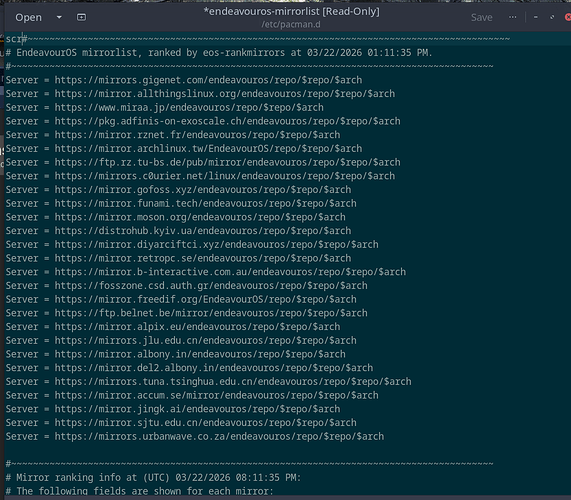
Task: Place cursor on fosszone.csd.auth.gr line
Action: pyautogui.click(x=186, y=286)
